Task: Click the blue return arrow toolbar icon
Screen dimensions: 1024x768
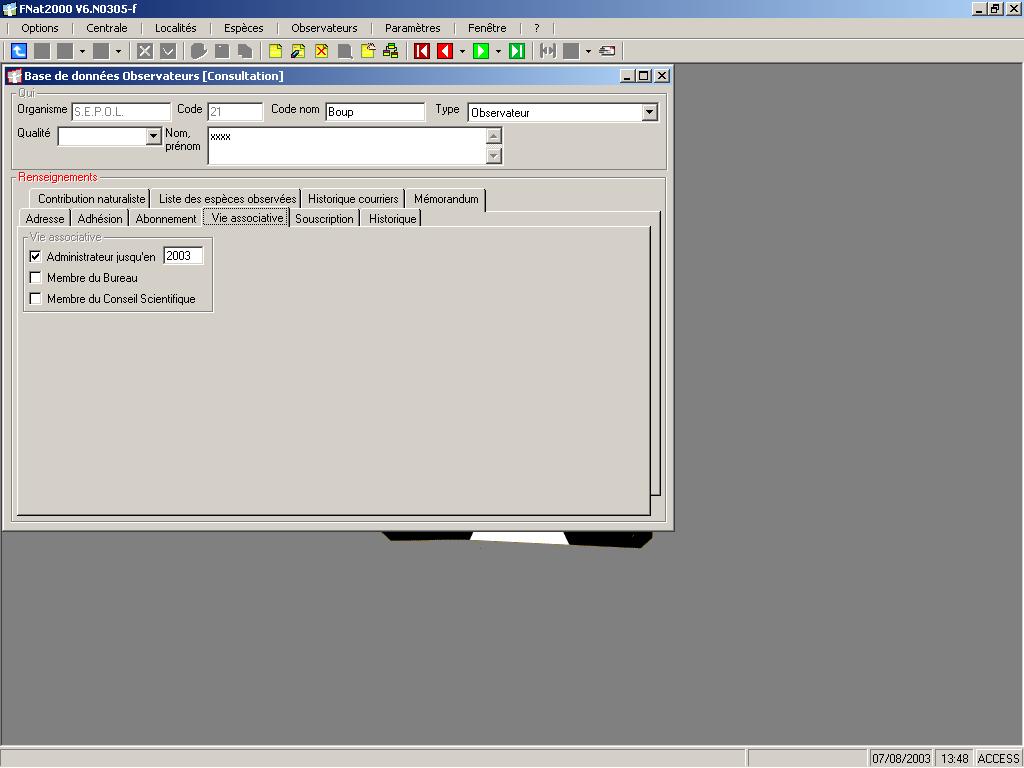Action: tap(19, 51)
